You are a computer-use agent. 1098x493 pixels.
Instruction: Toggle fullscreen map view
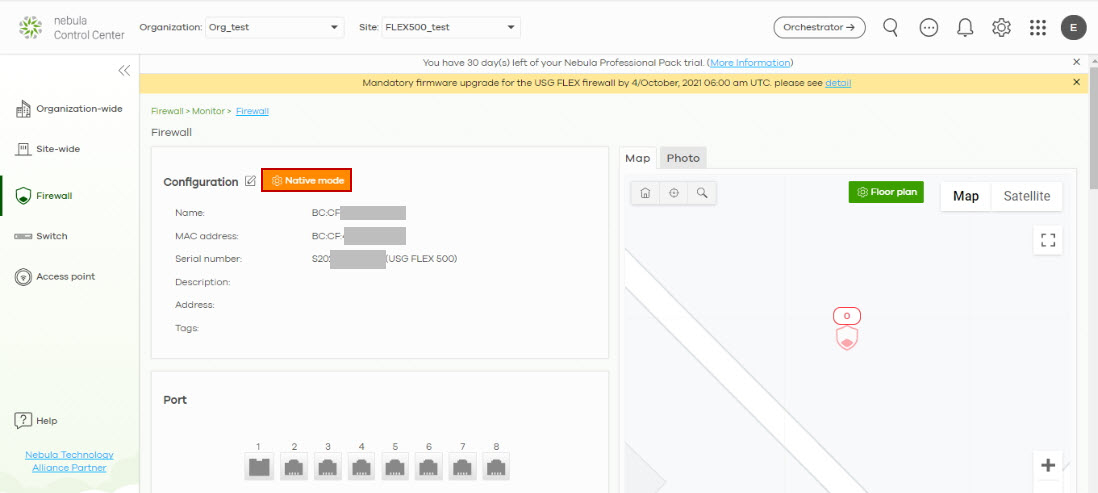tap(1048, 240)
